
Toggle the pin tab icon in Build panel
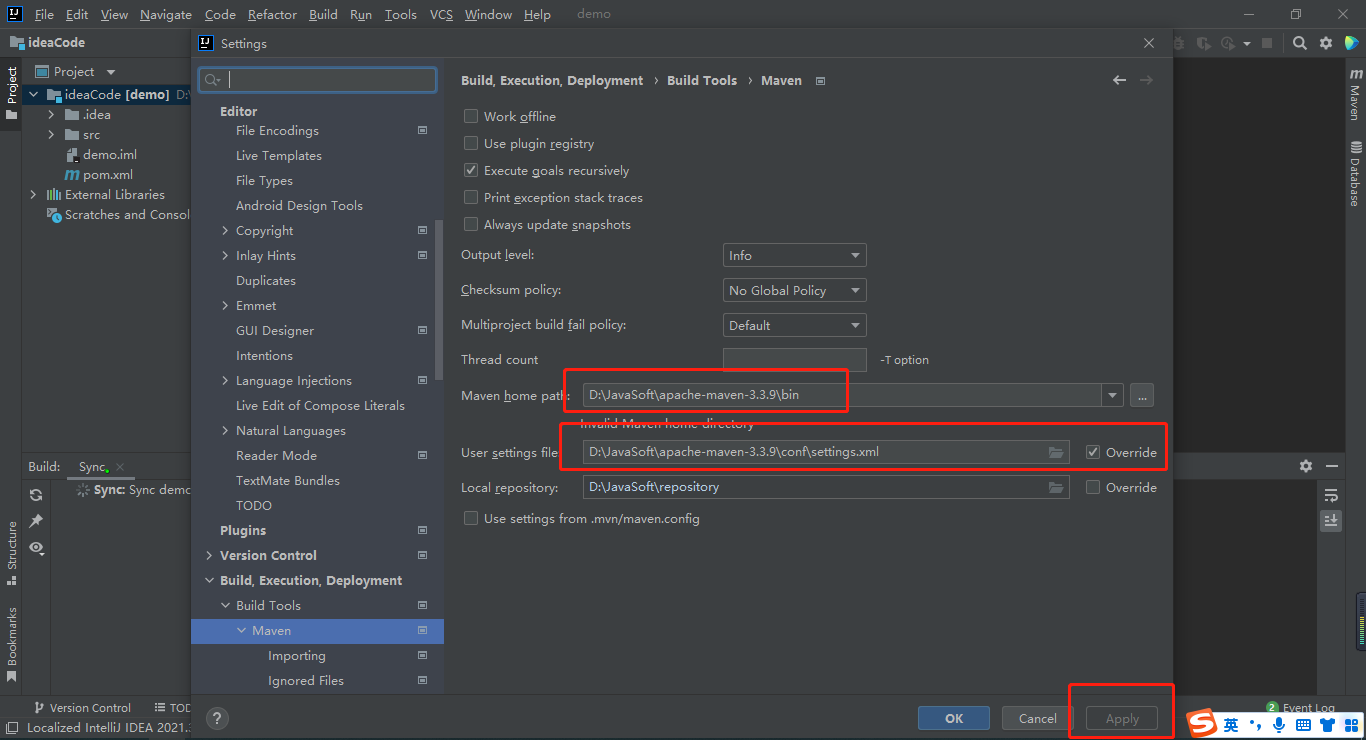point(36,521)
